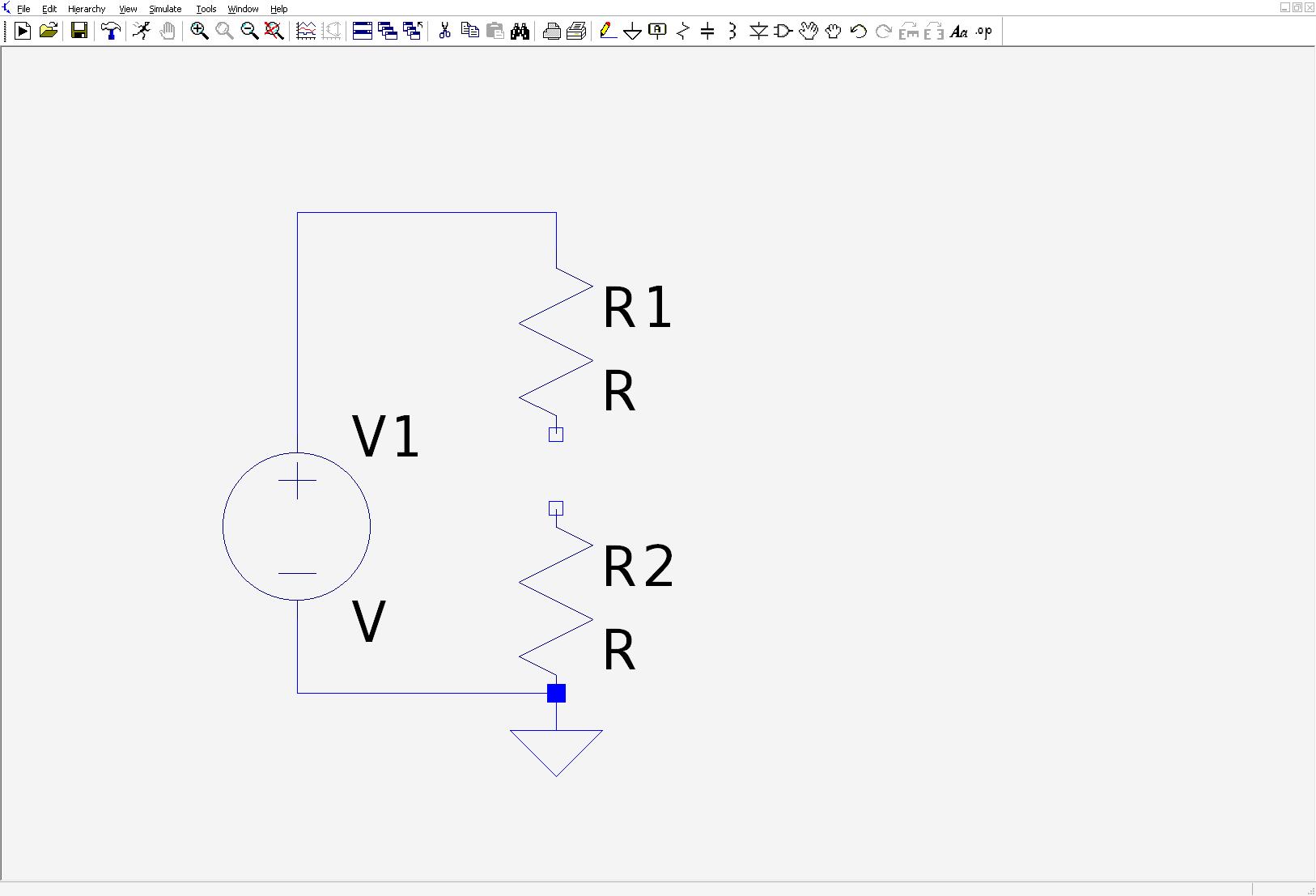Screen dimensions: 1316x896
Task: Select the Draw Wire pencil tool
Action: (608, 32)
